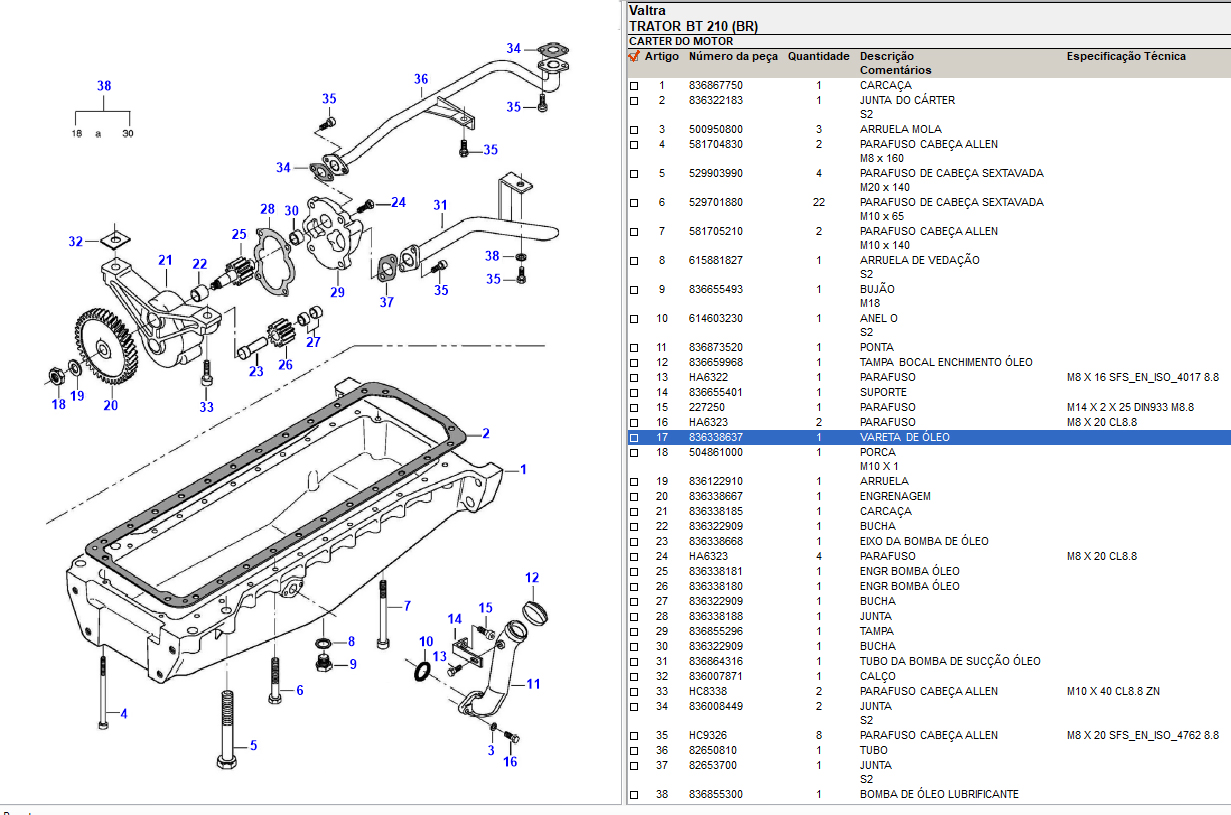Viewport: 1231px width, 815px height.
Task: Select the TAMPA BOCAL ENCHIMENTO ÓLEO row
Action: pos(946,362)
